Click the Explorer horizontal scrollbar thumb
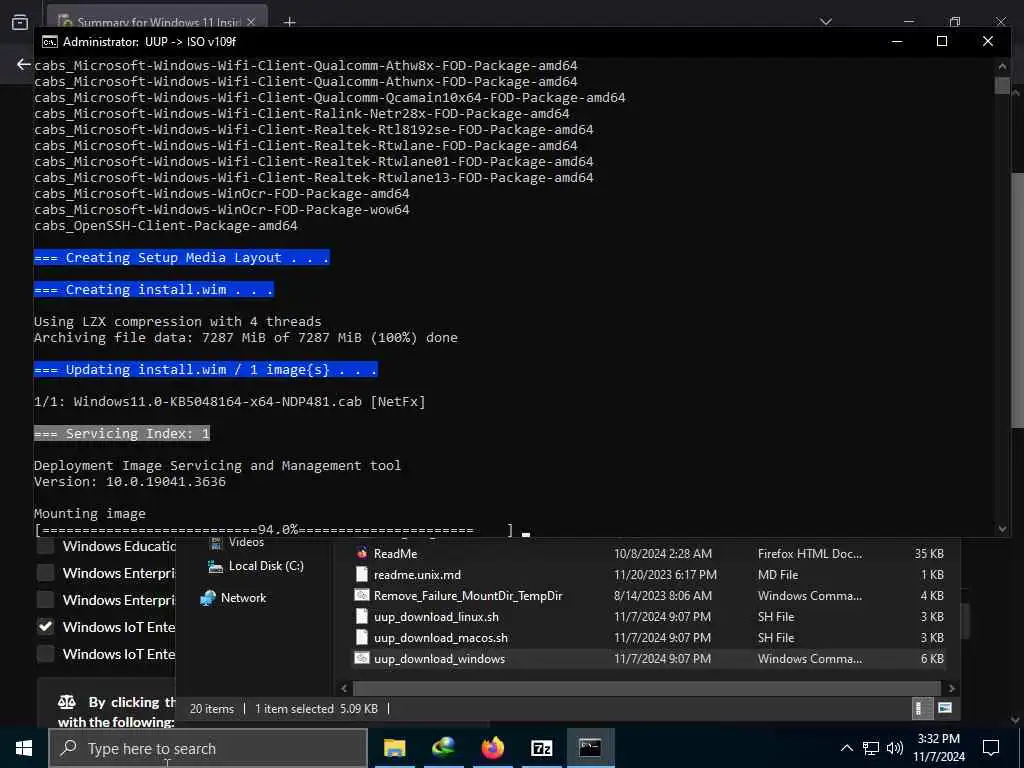 647,688
